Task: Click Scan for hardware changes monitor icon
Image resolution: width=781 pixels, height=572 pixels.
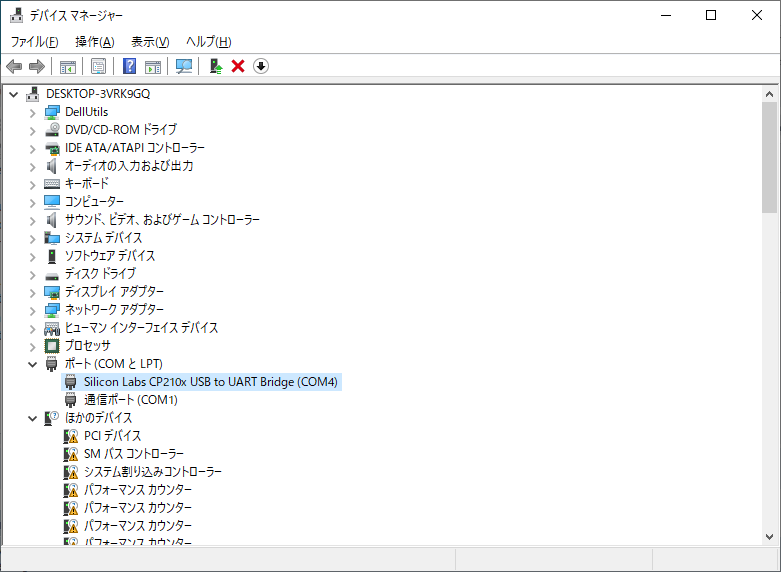Action: tap(183, 66)
